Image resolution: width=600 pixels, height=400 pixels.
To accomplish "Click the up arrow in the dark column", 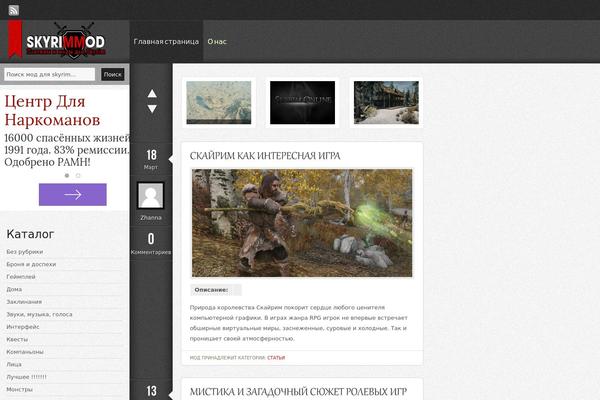I will pyautogui.click(x=152, y=93).
